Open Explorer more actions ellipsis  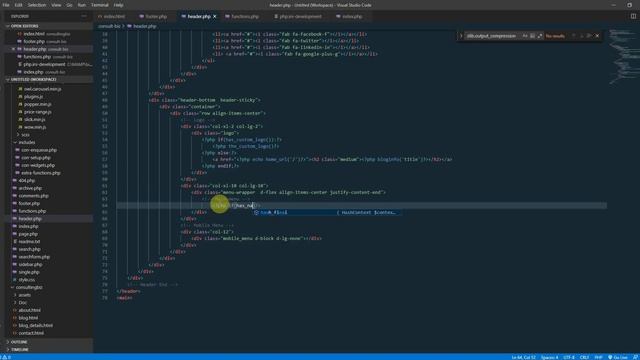(x=84, y=16)
